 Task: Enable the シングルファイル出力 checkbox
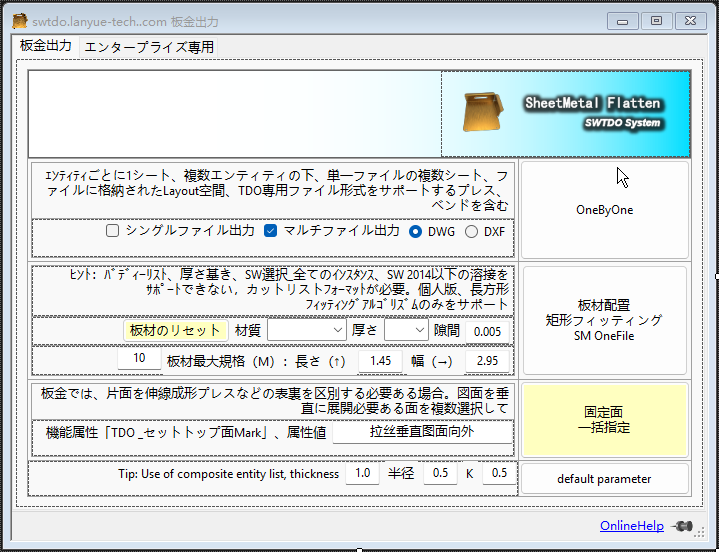113,231
